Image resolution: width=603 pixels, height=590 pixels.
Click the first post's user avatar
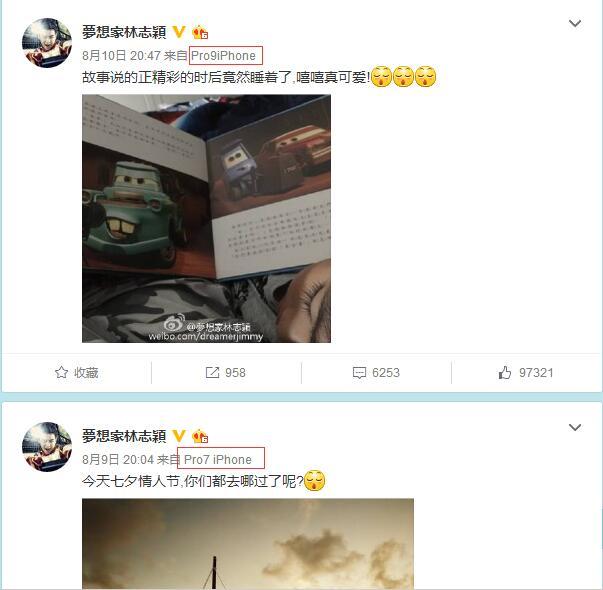click(x=47, y=43)
